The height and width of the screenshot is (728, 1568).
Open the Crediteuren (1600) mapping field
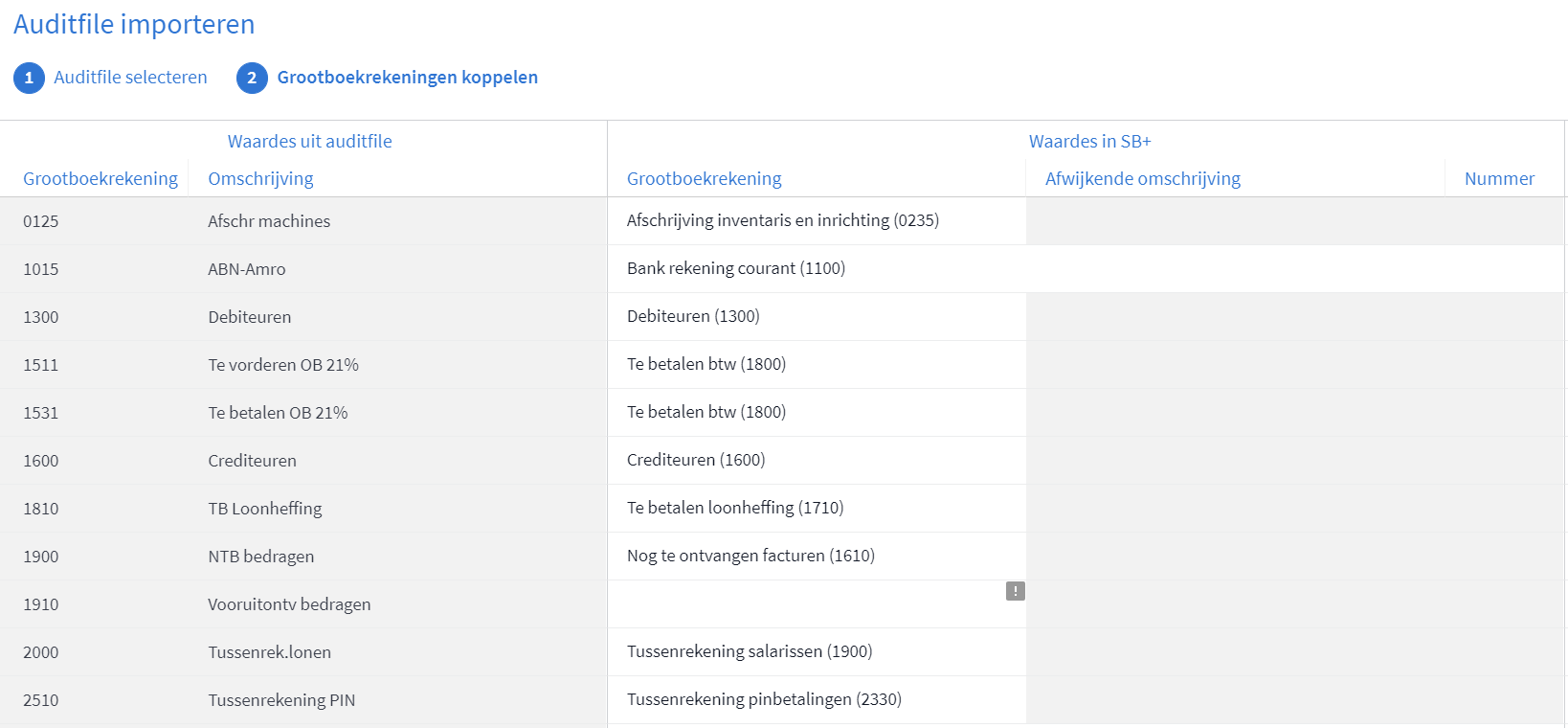point(817,460)
